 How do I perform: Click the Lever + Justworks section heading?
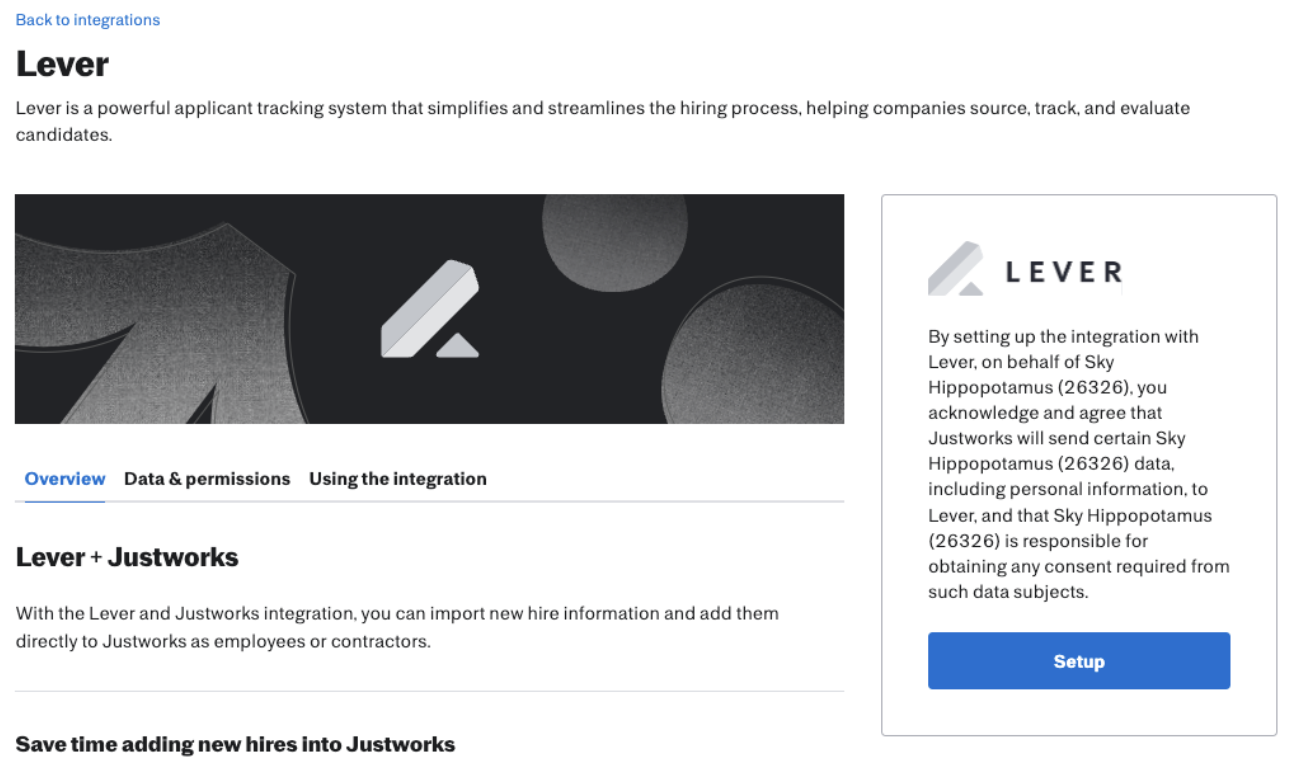[126, 557]
